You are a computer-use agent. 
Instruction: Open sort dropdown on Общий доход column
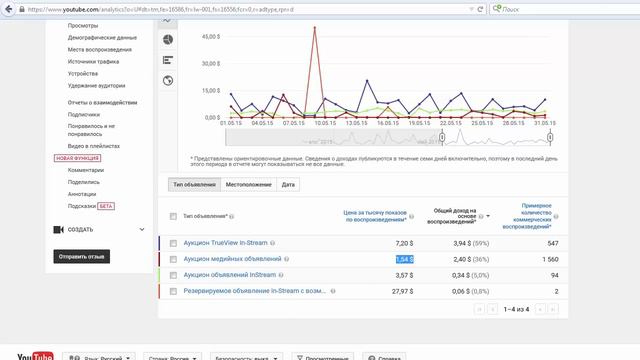[488, 216]
